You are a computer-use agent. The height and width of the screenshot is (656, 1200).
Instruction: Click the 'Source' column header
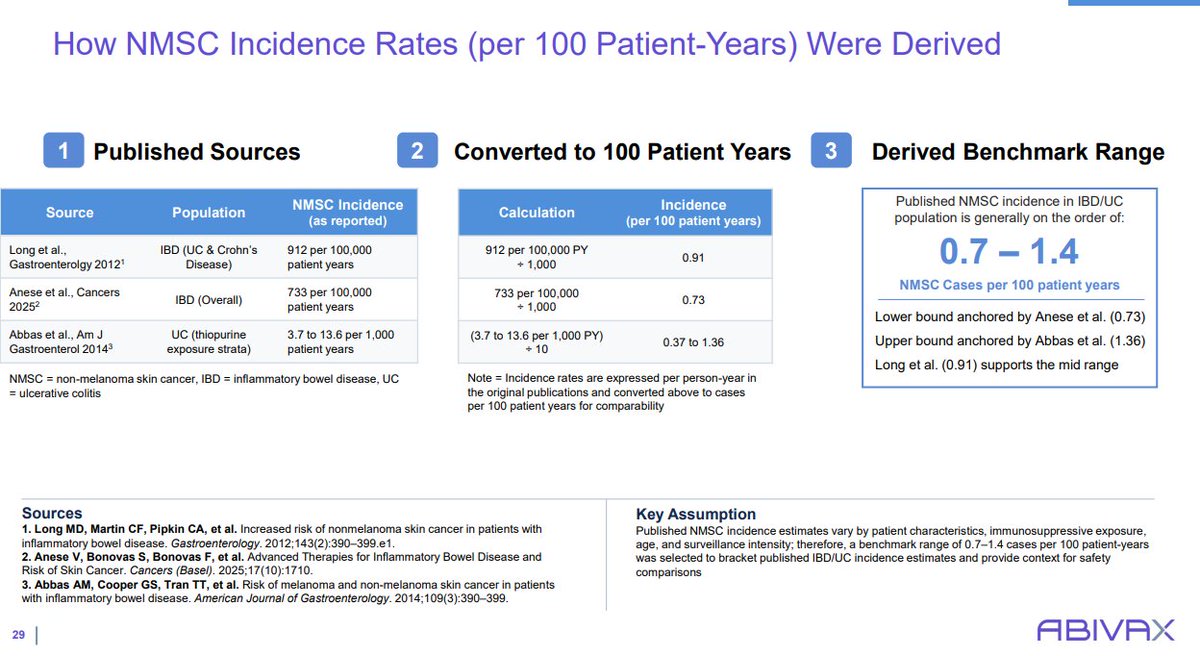pos(70,212)
